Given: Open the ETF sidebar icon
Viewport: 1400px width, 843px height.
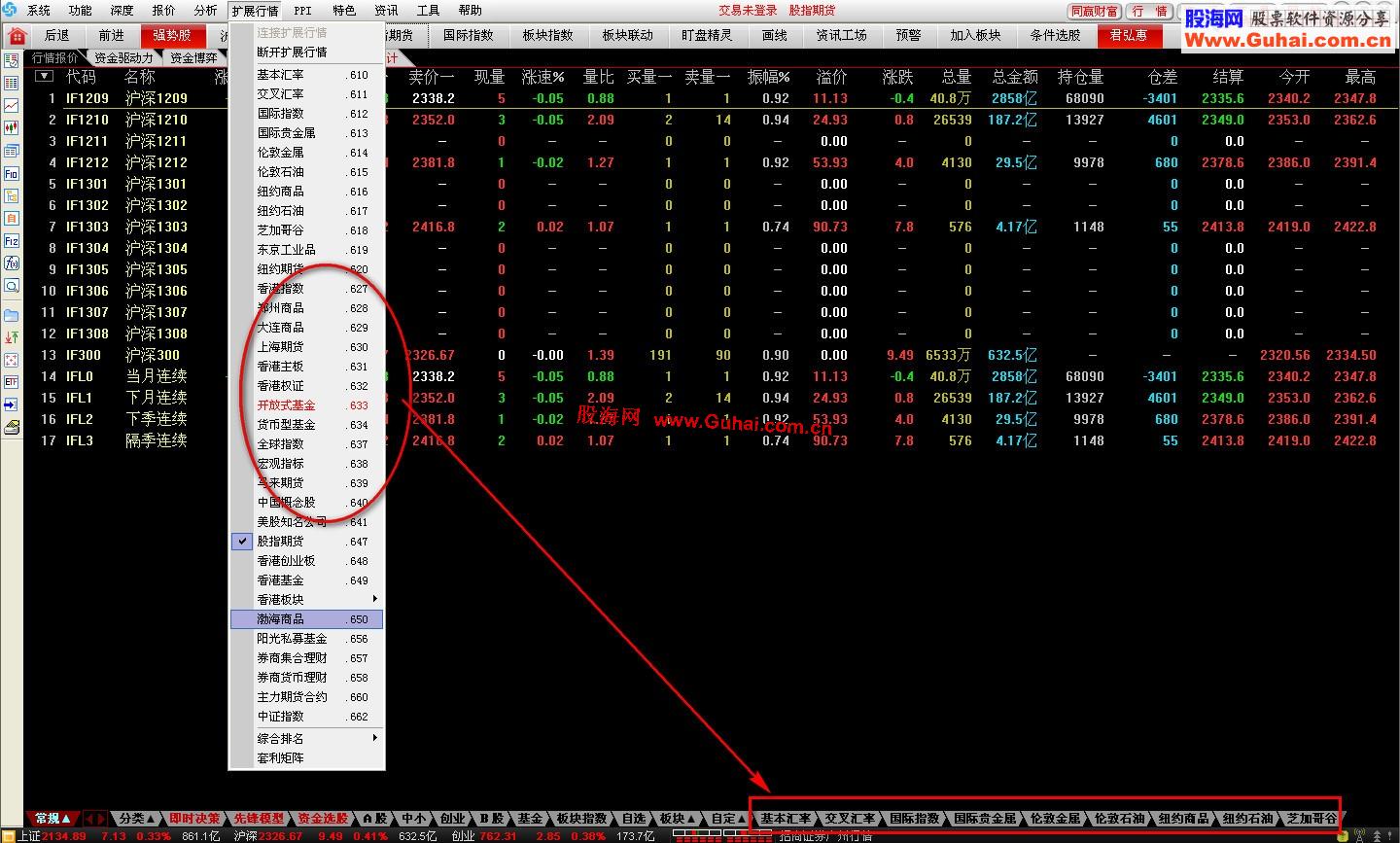Looking at the screenshot, I should pyautogui.click(x=11, y=382).
